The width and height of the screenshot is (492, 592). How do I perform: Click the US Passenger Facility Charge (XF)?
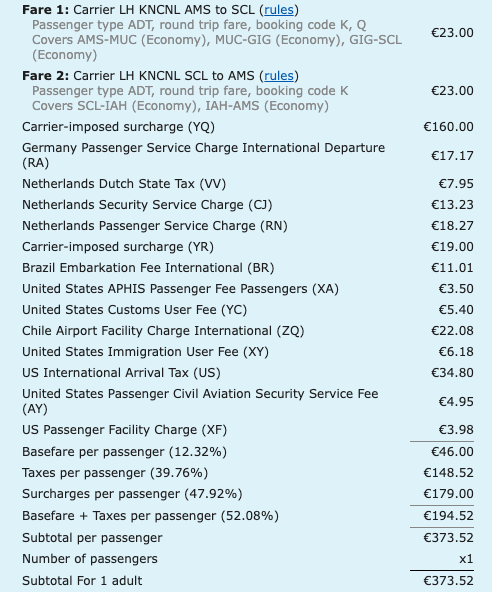click(x=124, y=430)
